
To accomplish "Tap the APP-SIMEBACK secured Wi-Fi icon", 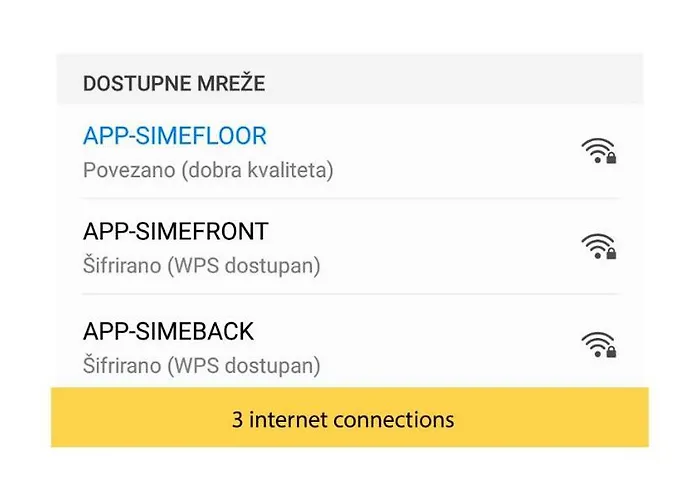I will click(x=599, y=345).
